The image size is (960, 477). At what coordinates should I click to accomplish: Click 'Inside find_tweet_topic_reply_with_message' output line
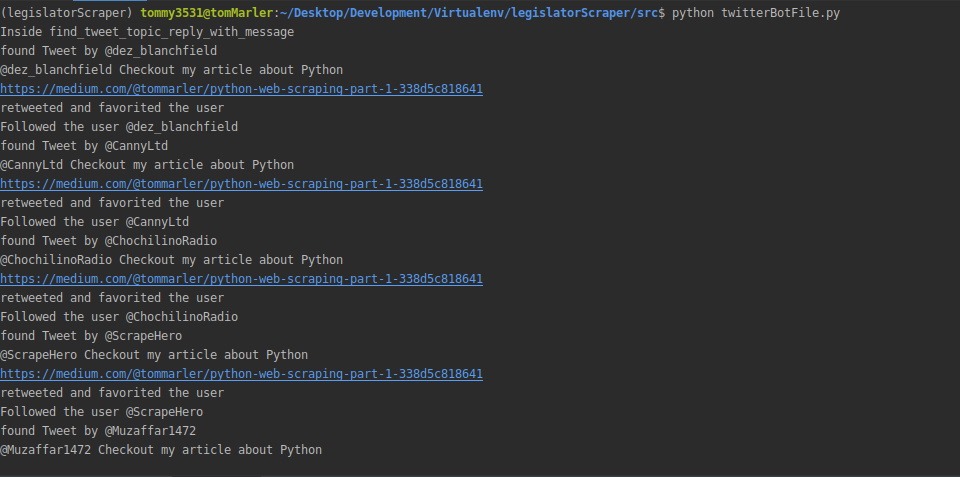click(x=147, y=32)
